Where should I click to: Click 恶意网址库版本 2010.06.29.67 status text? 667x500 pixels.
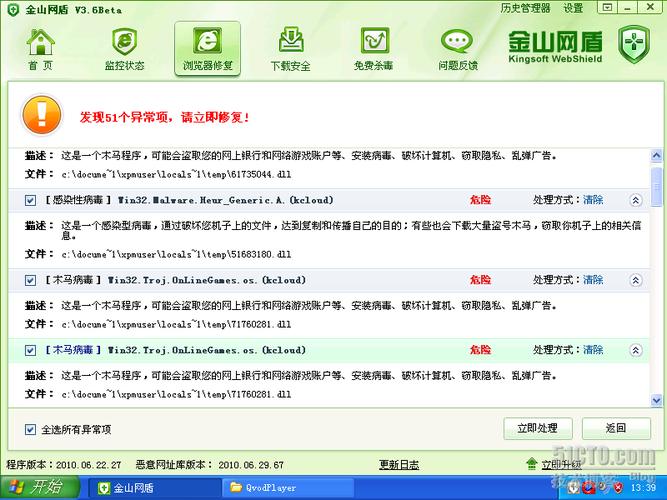[x=210, y=465]
